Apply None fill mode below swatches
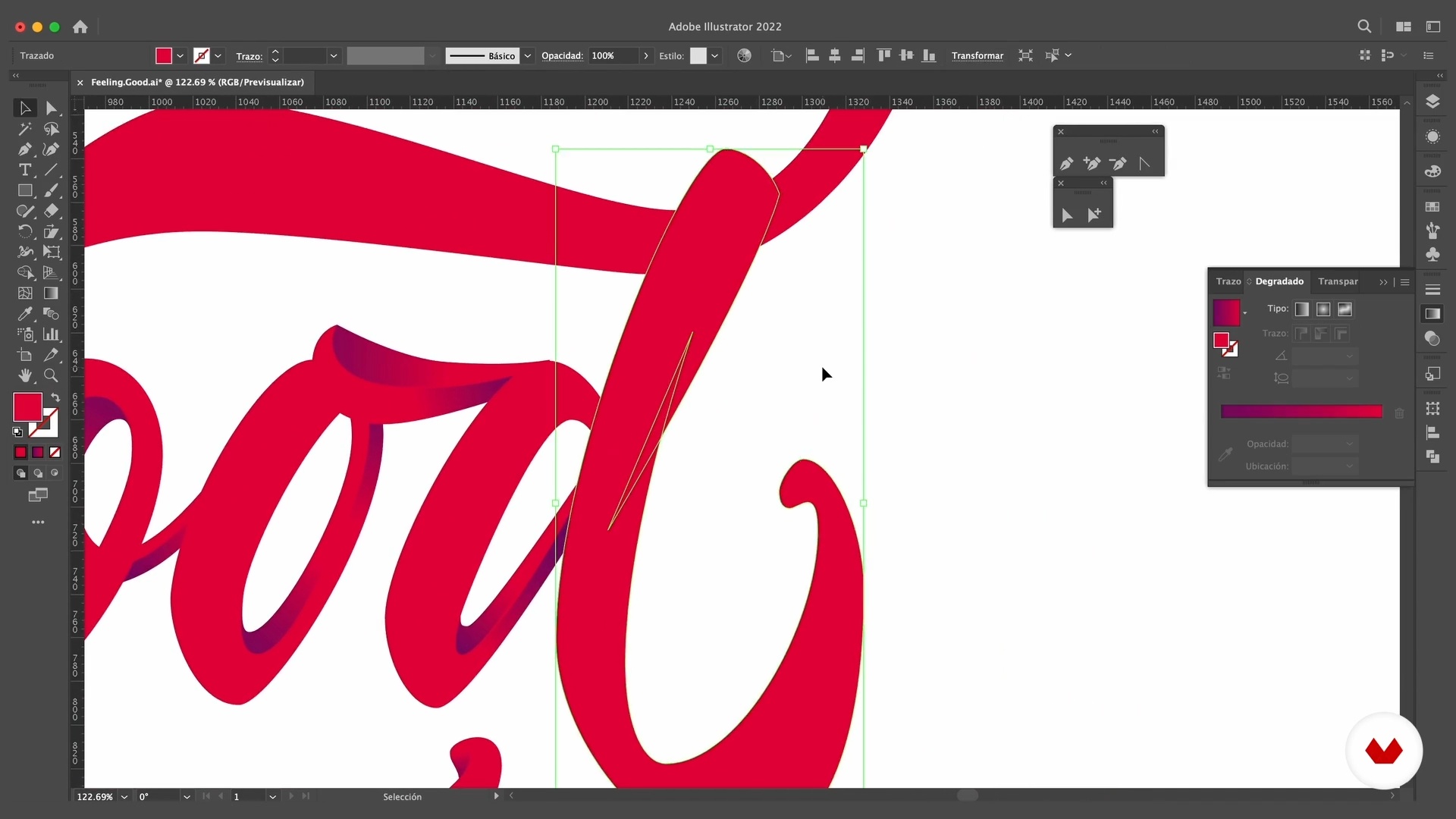Screen dimensions: 1456x819 (x=55, y=452)
